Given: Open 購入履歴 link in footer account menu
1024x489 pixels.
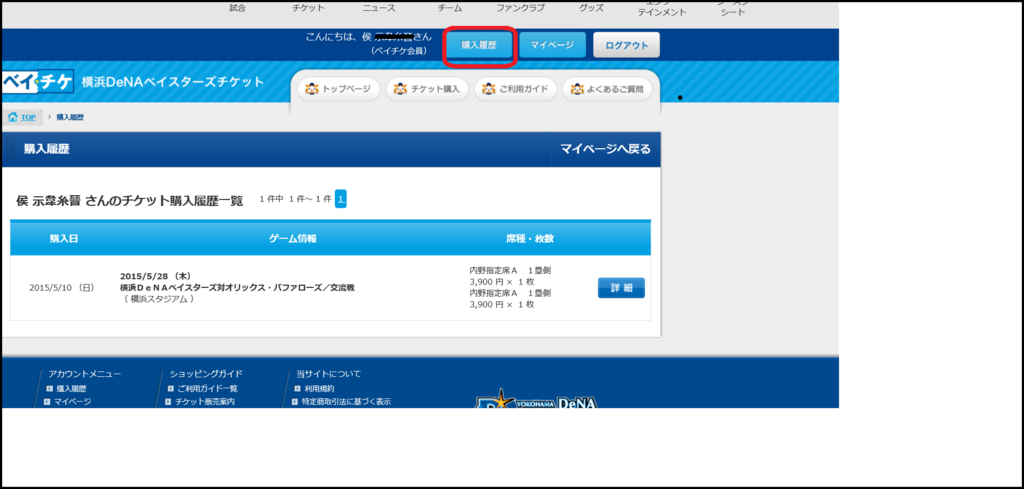Looking at the screenshot, I should pos(71,388).
